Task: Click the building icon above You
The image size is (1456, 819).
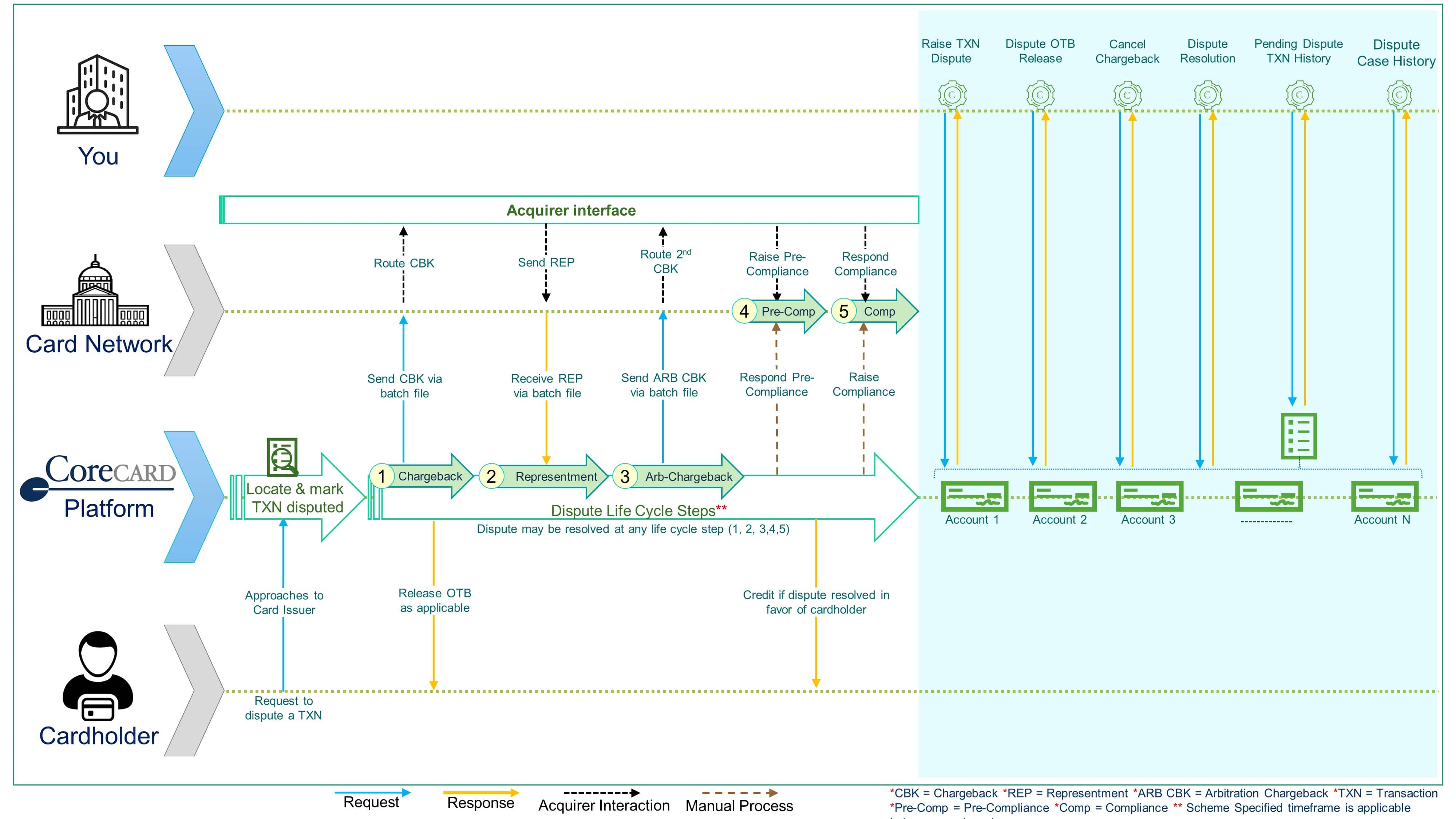Action: [98, 94]
